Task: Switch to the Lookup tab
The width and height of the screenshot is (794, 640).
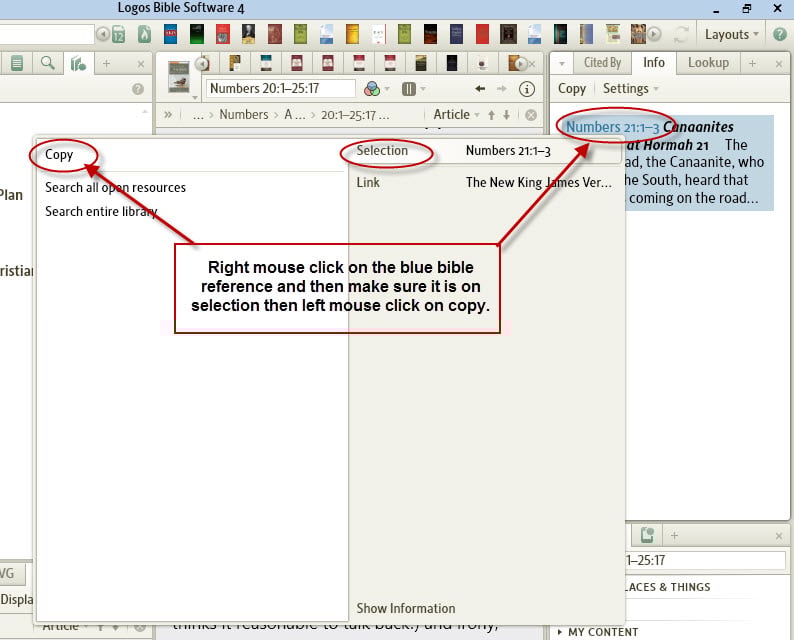Action: tap(708, 63)
